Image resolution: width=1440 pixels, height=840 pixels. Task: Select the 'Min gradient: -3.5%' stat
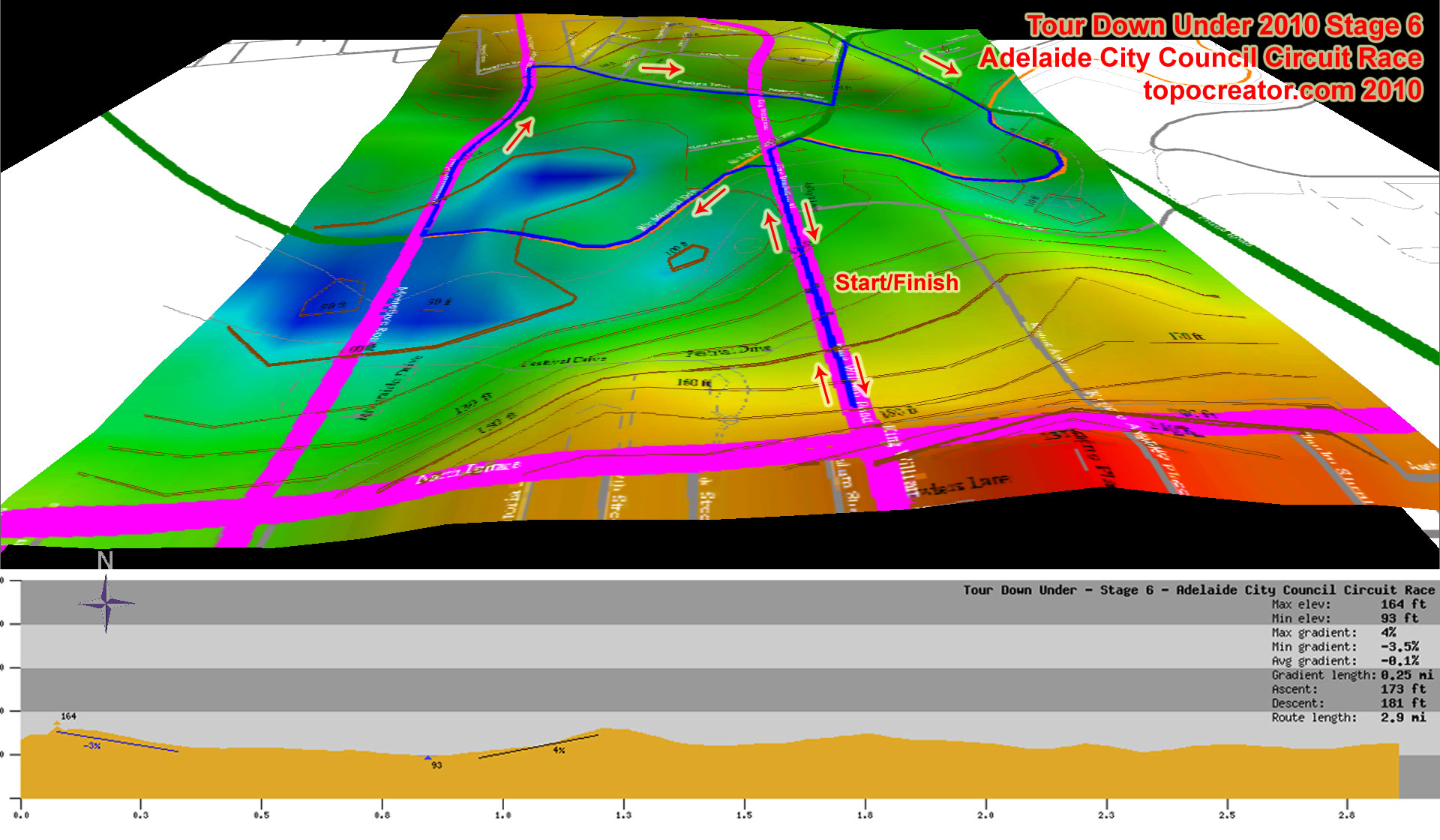click(1345, 647)
